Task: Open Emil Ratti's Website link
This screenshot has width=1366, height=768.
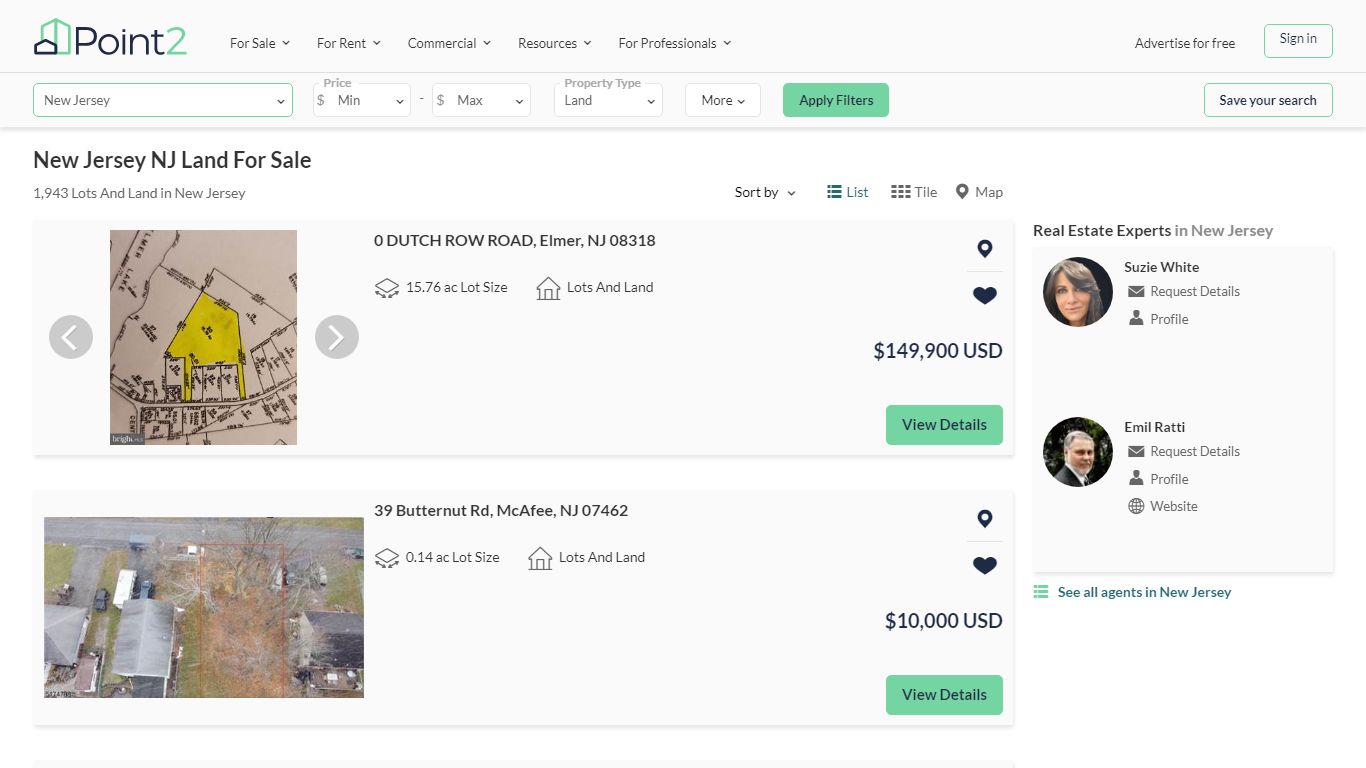Action: point(1174,506)
